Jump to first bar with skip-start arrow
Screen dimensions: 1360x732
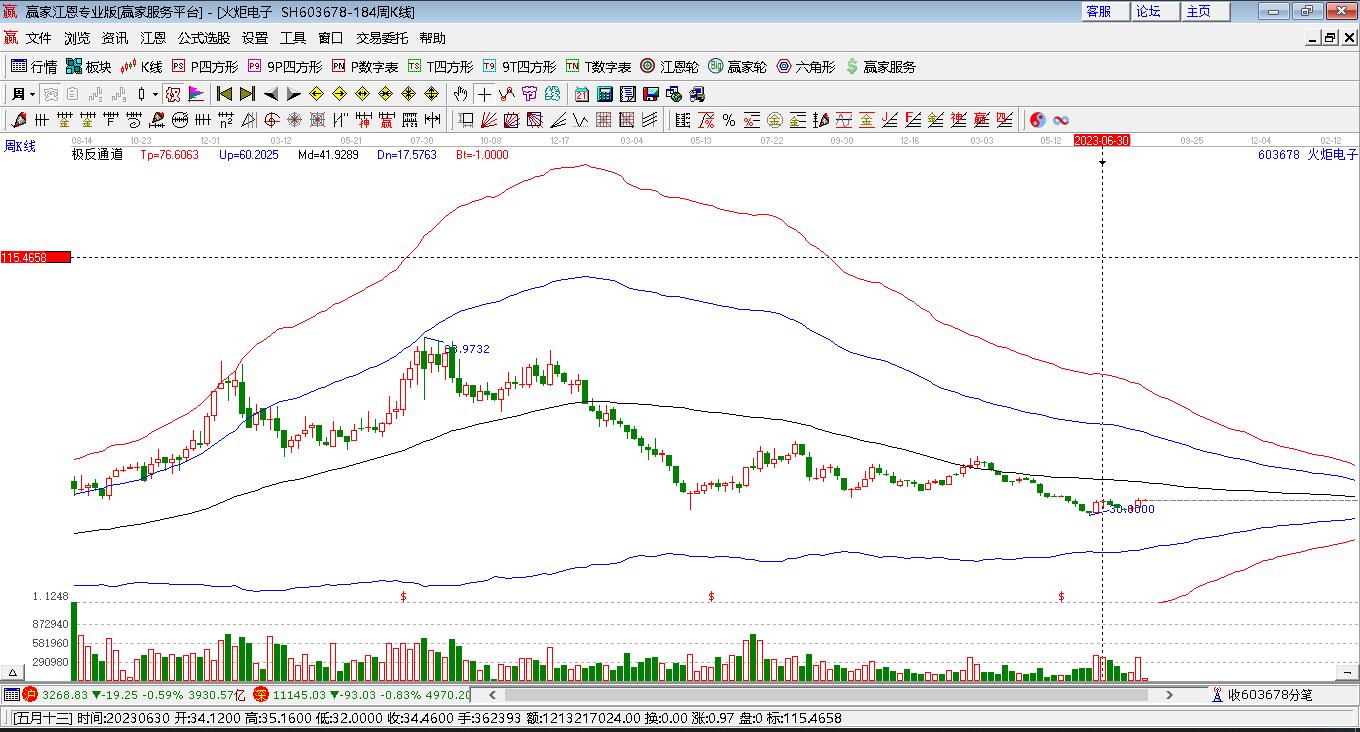point(224,94)
